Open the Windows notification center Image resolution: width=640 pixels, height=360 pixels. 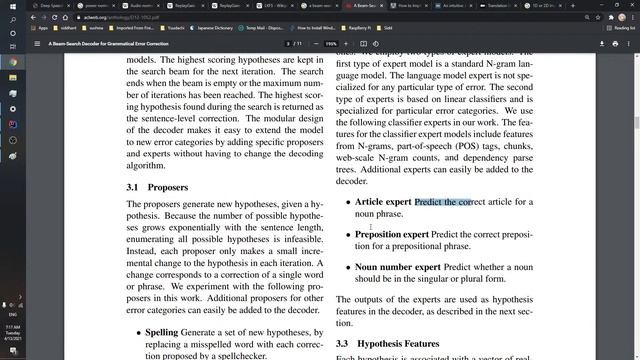click(13, 351)
